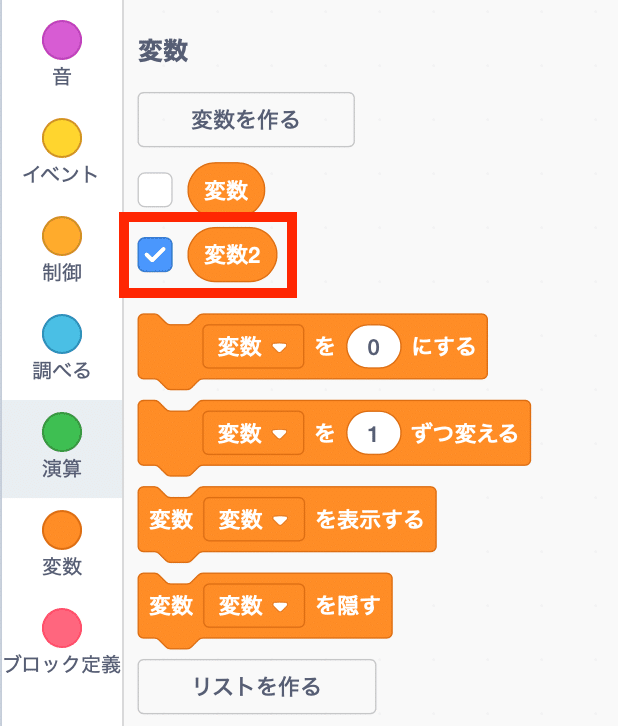
Task: Expand variable dropdown in にする block
Action: [x=253, y=347]
